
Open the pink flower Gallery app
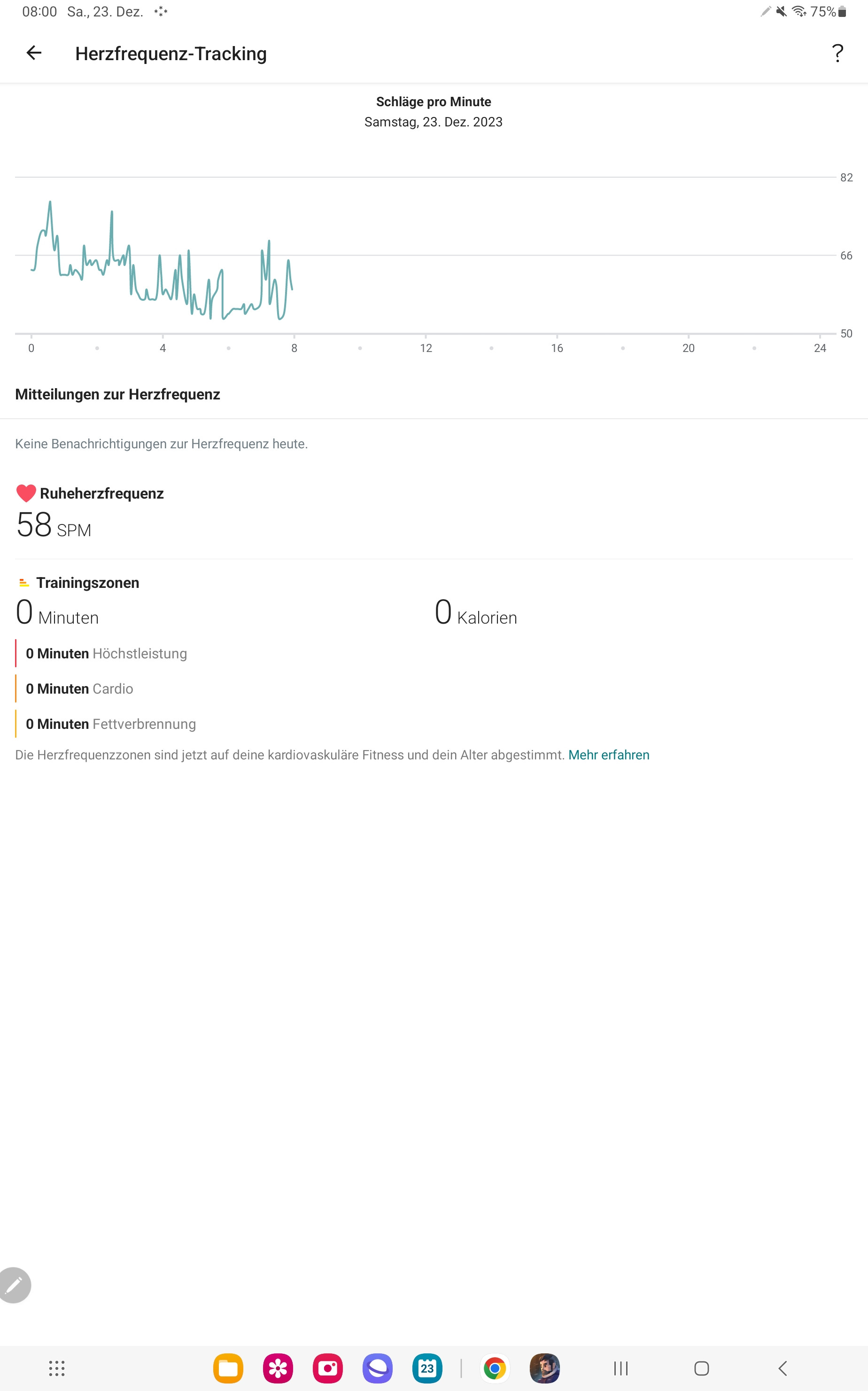tap(278, 1368)
